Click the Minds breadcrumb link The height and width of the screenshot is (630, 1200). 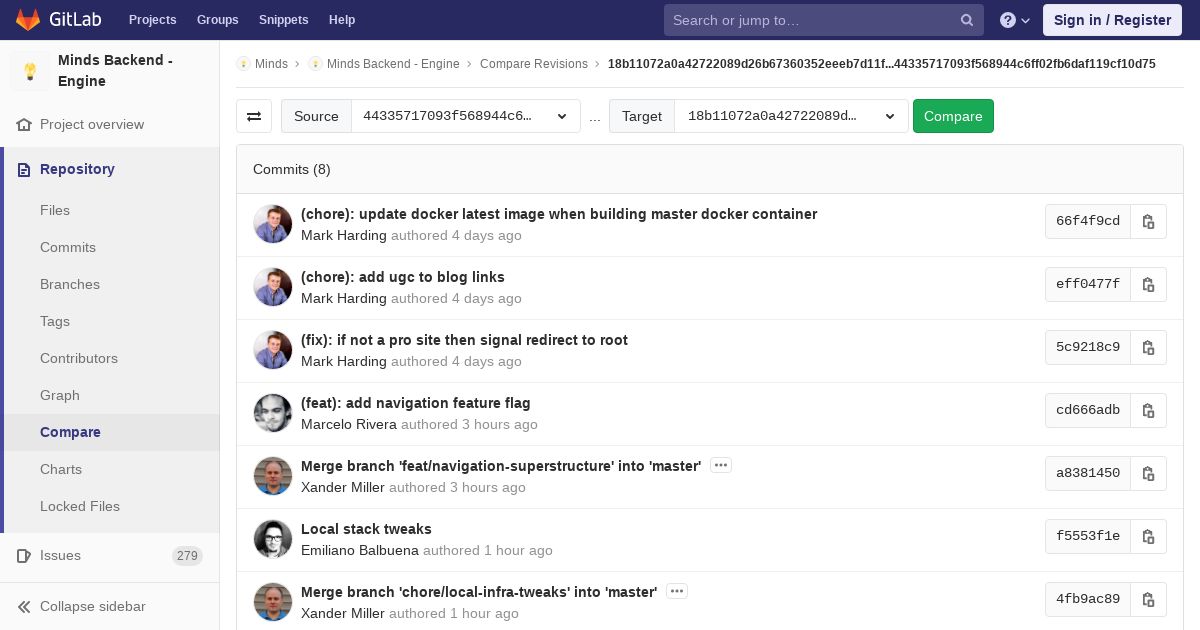(x=271, y=64)
